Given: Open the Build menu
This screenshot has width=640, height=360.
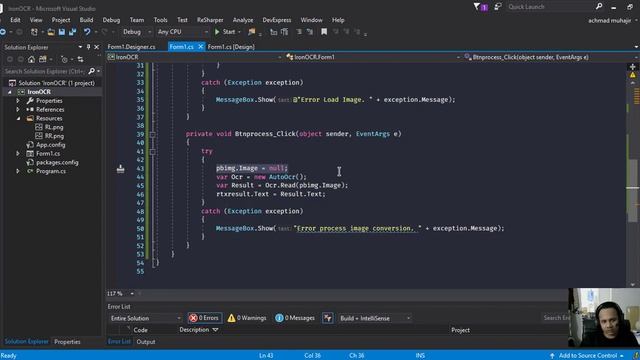Looking at the screenshot, I should 86,20.
